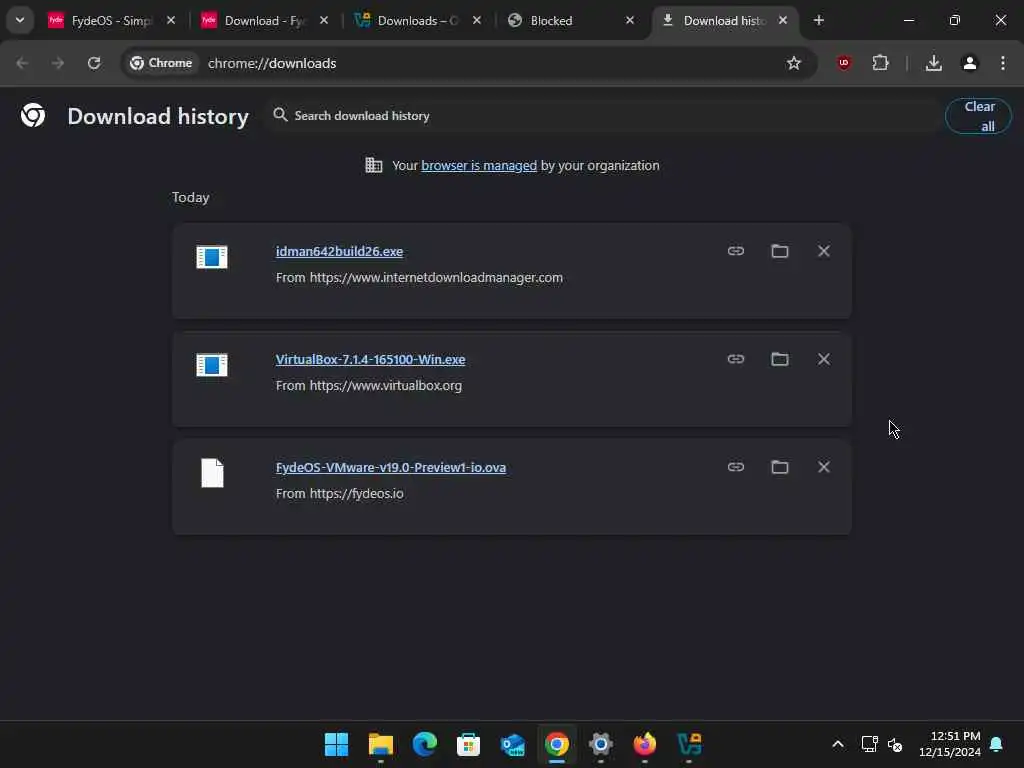Open the VirtualBox-7.1.4-165100-Win.exe file link

point(370,359)
